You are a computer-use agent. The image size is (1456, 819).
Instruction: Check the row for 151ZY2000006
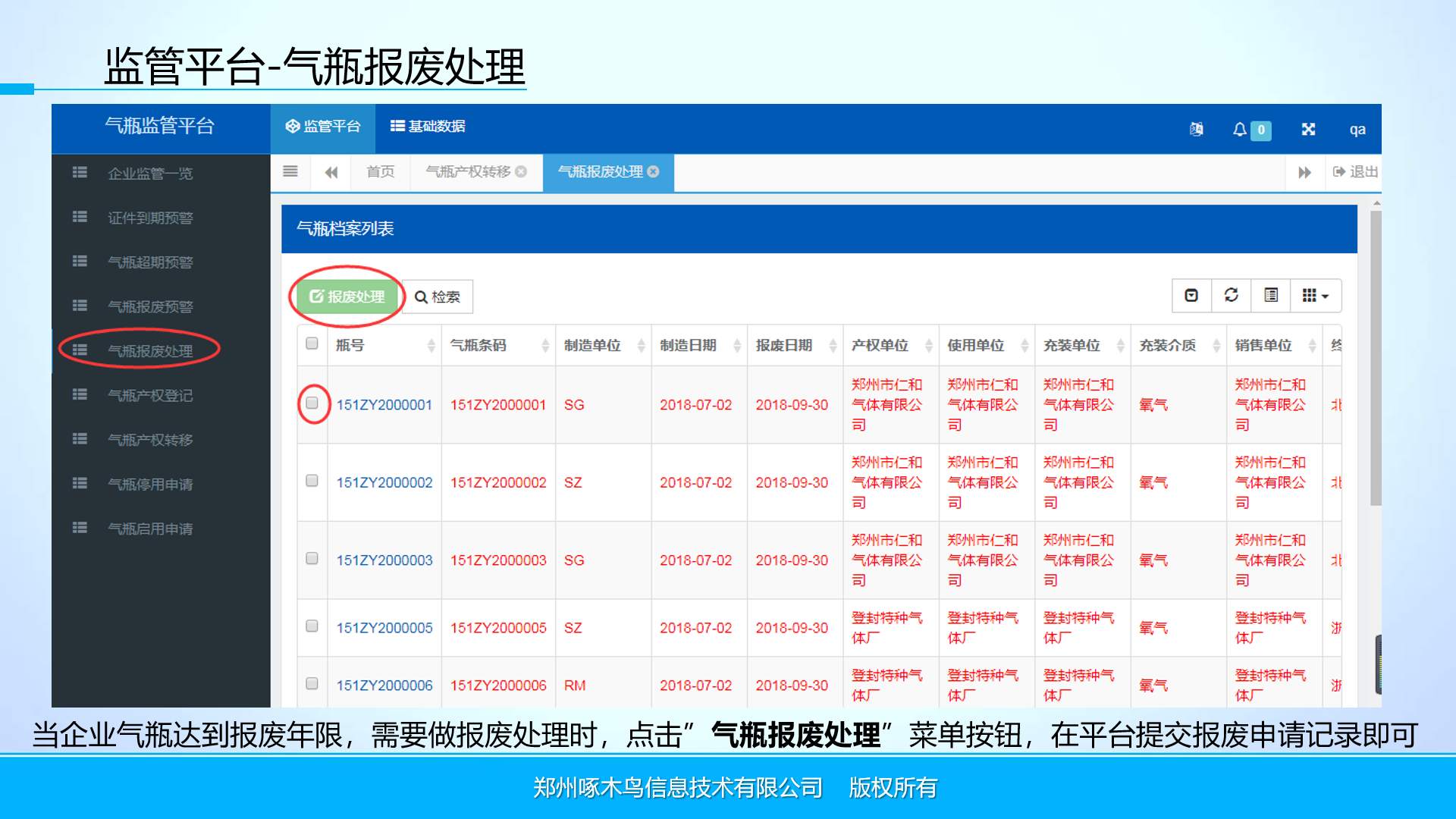312,684
